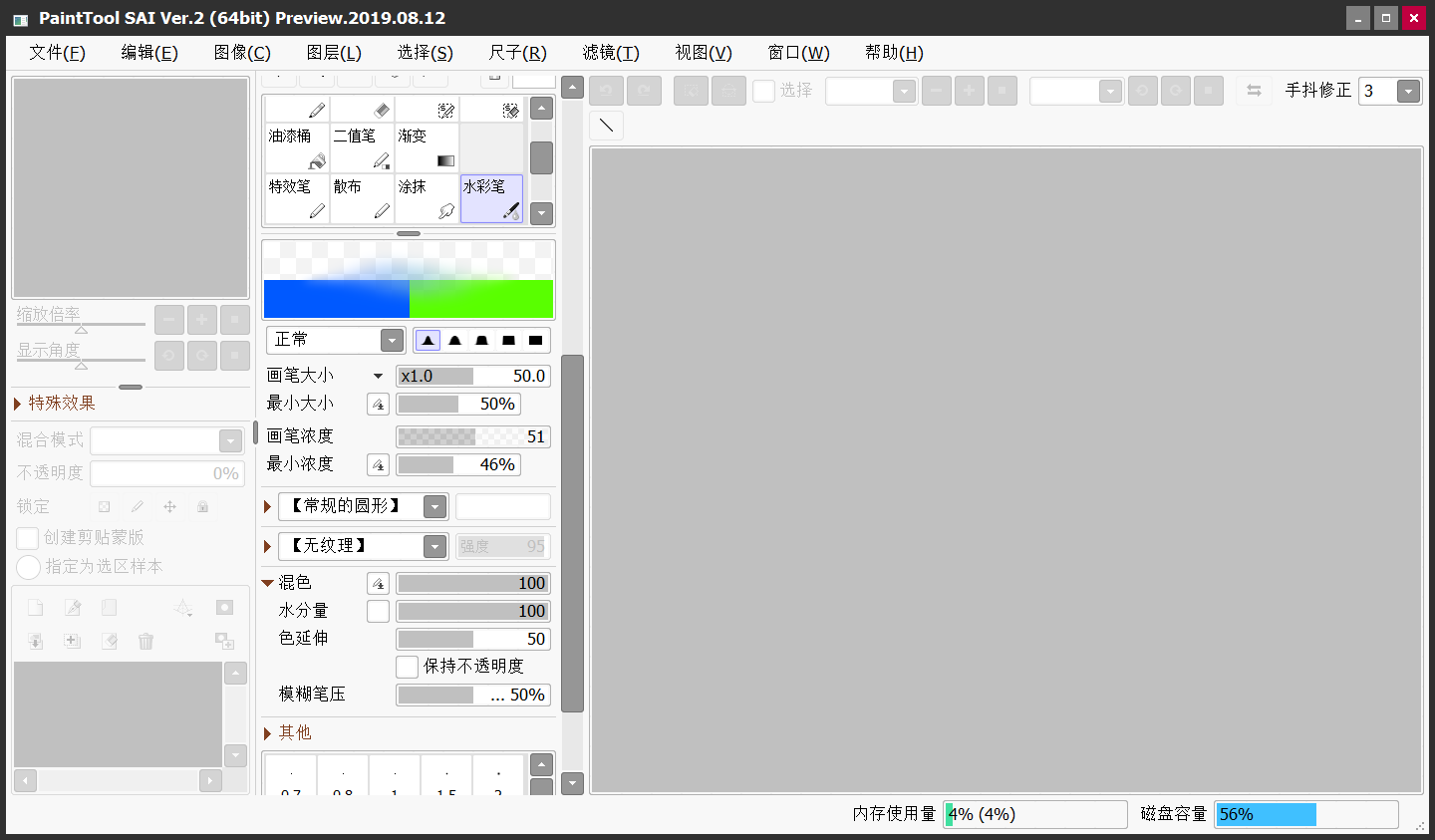Toggle pressure control for 混色
Image resolution: width=1435 pixels, height=840 pixels.
378,583
